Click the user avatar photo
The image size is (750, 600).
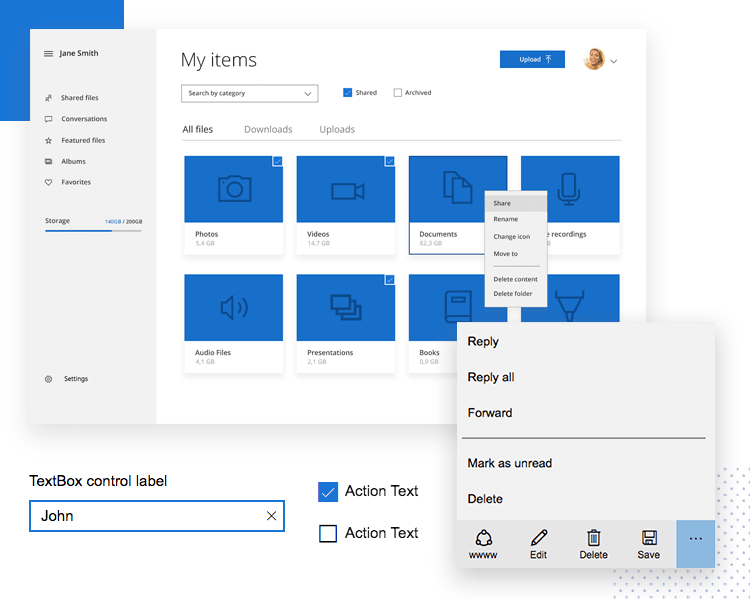(594, 59)
